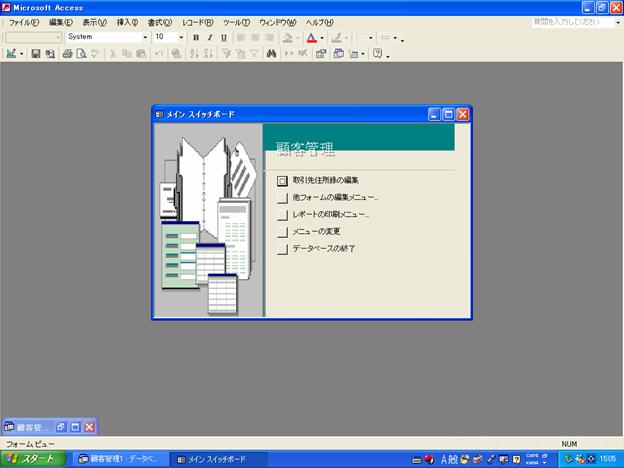Click the Help question mark toolbar icon
Viewport: 624px width, 468px height.
pyautogui.click(x=377, y=54)
